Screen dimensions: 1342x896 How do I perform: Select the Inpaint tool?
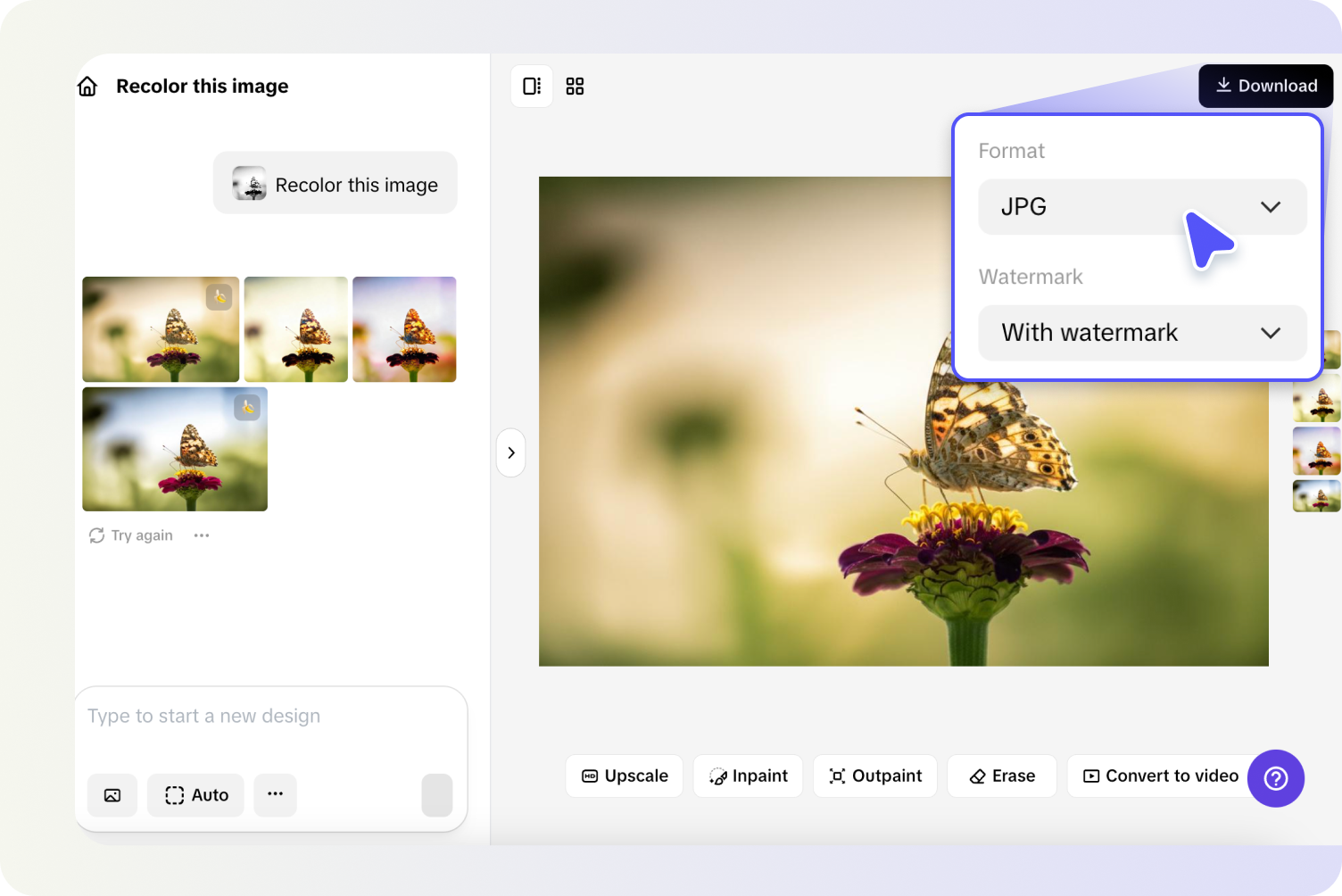(x=748, y=776)
